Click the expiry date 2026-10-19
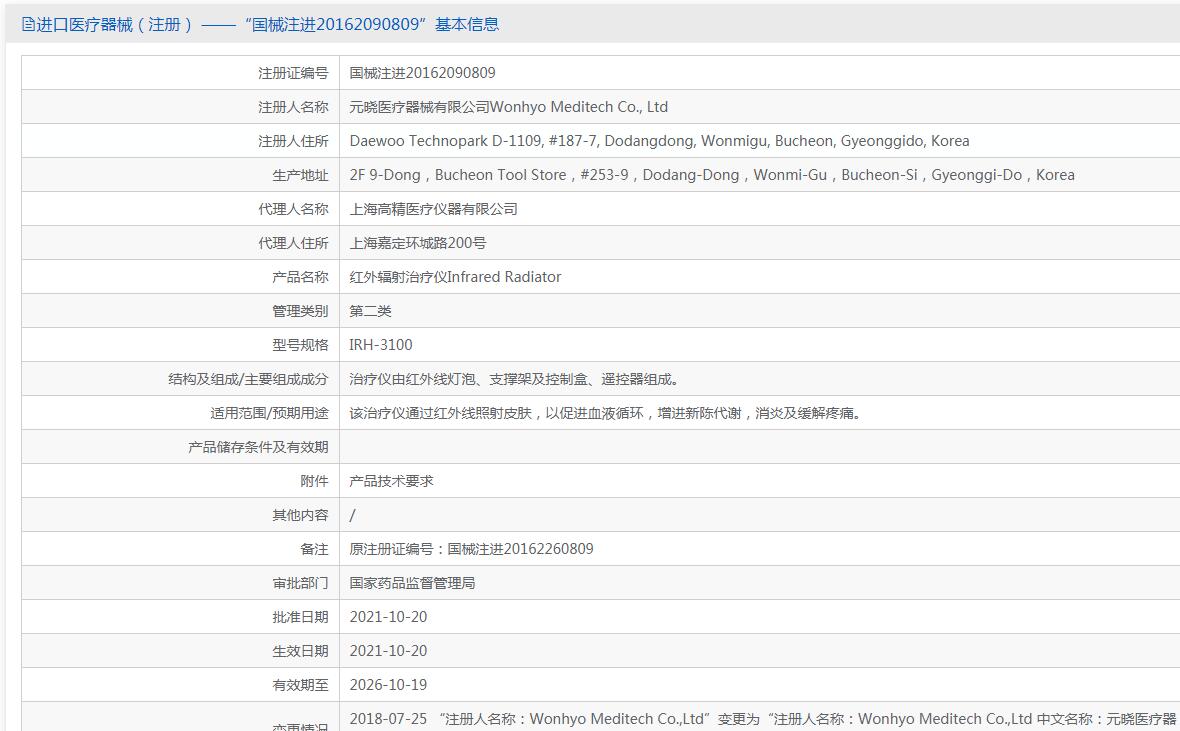This screenshot has height=731, width=1180. coord(388,685)
